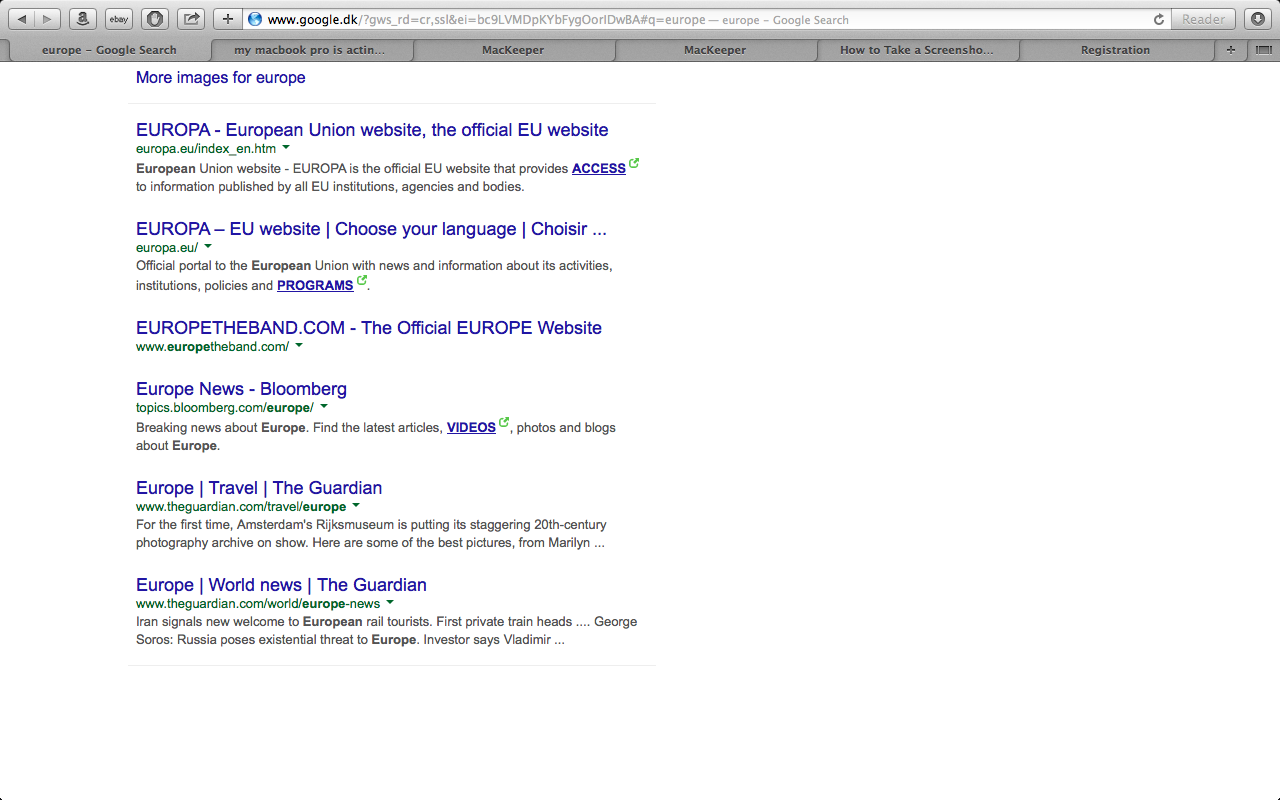Click the globe site icon in address bar

[x=255, y=19]
